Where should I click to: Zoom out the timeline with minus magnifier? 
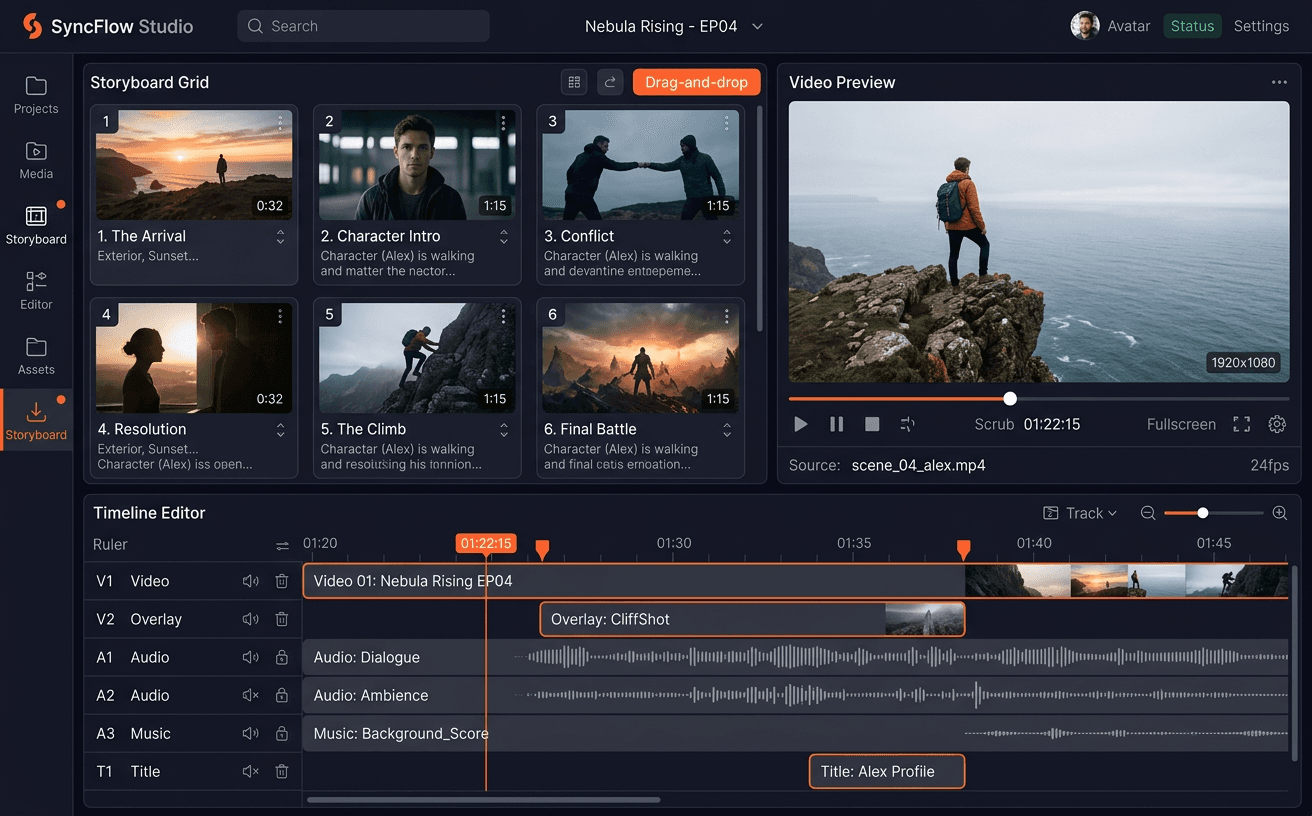click(x=1148, y=513)
